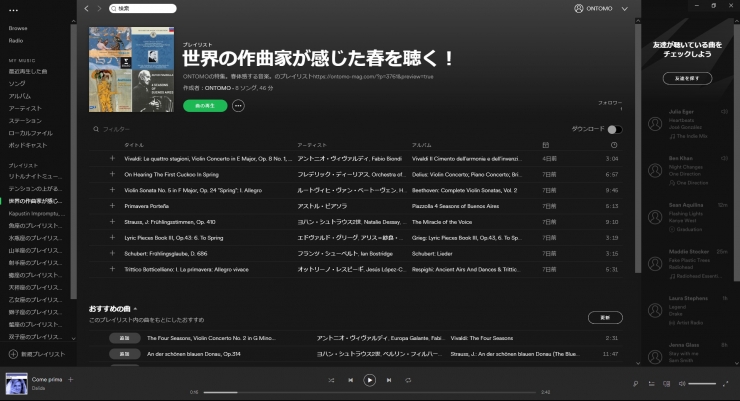Add An der schönen blauen Donau track
This screenshot has height=401, width=740.
click(125, 354)
